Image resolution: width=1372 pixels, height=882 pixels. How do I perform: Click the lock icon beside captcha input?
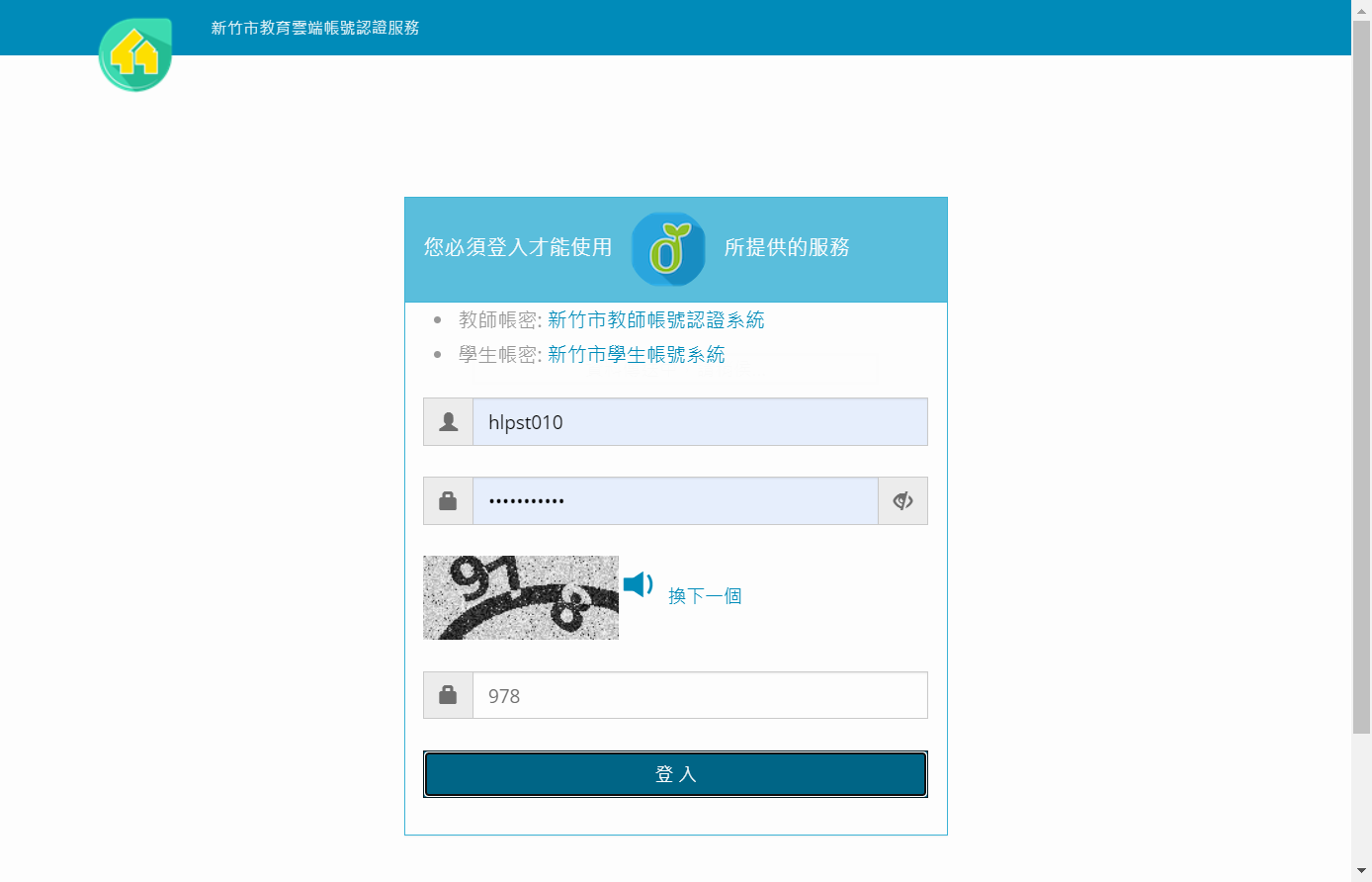448,695
